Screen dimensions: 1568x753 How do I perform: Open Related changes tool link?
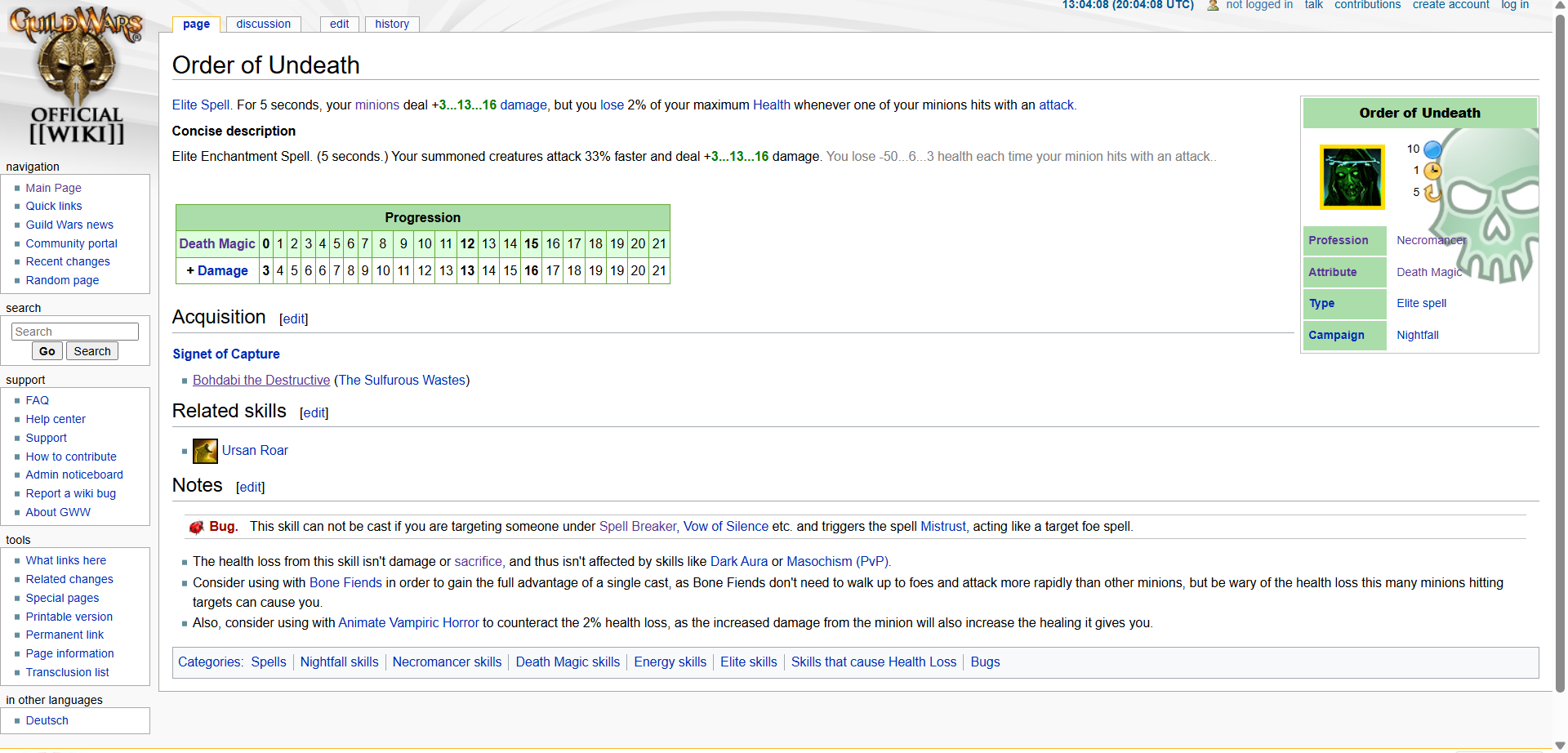tap(69, 579)
